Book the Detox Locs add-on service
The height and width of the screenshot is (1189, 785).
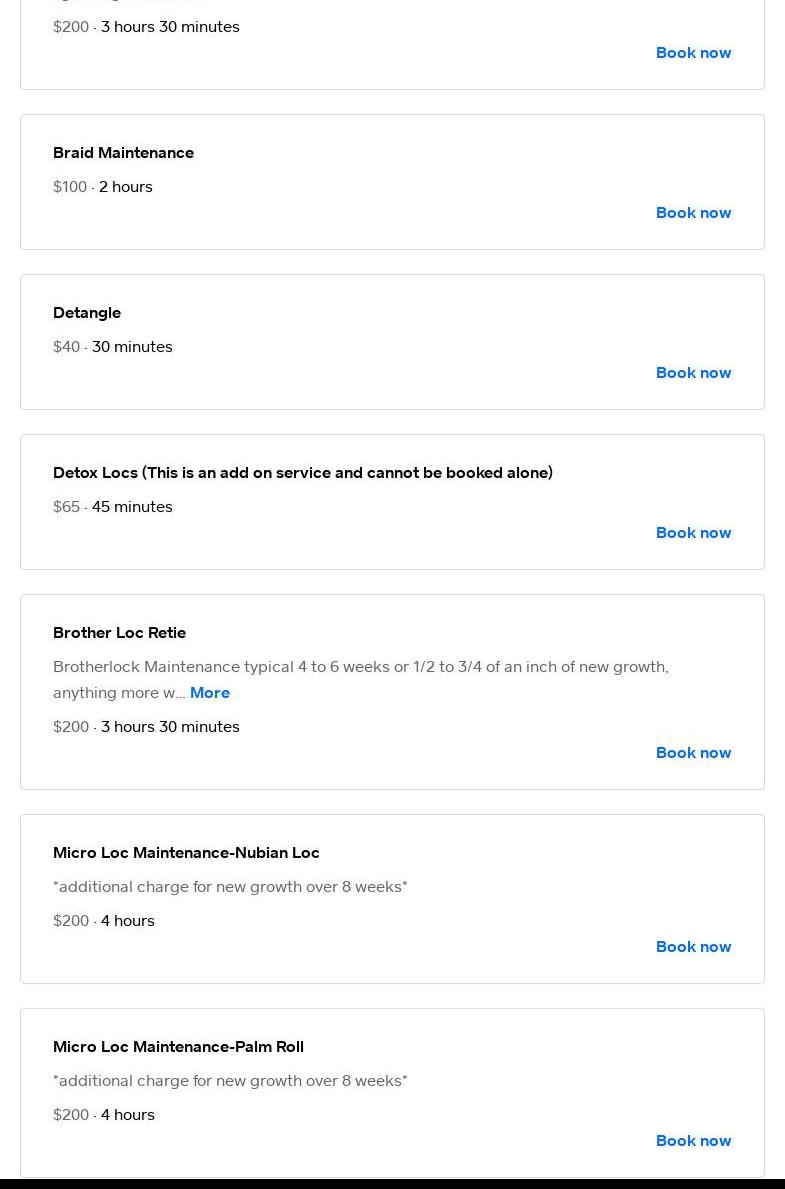pos(693,532)
